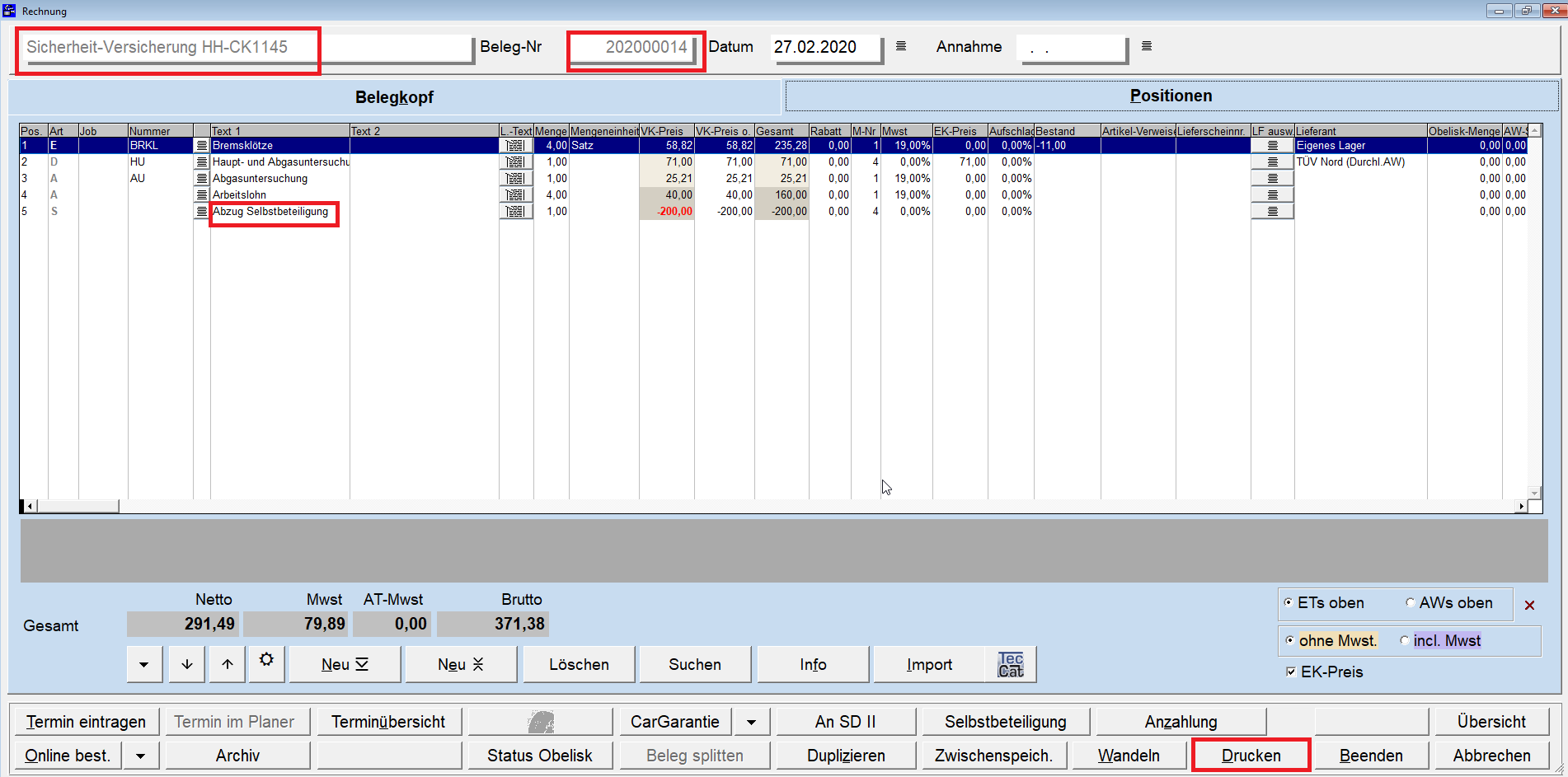This screenshot has width=1568, height=777.
Task: Click the Drucken button
Action: [1251, 756]
